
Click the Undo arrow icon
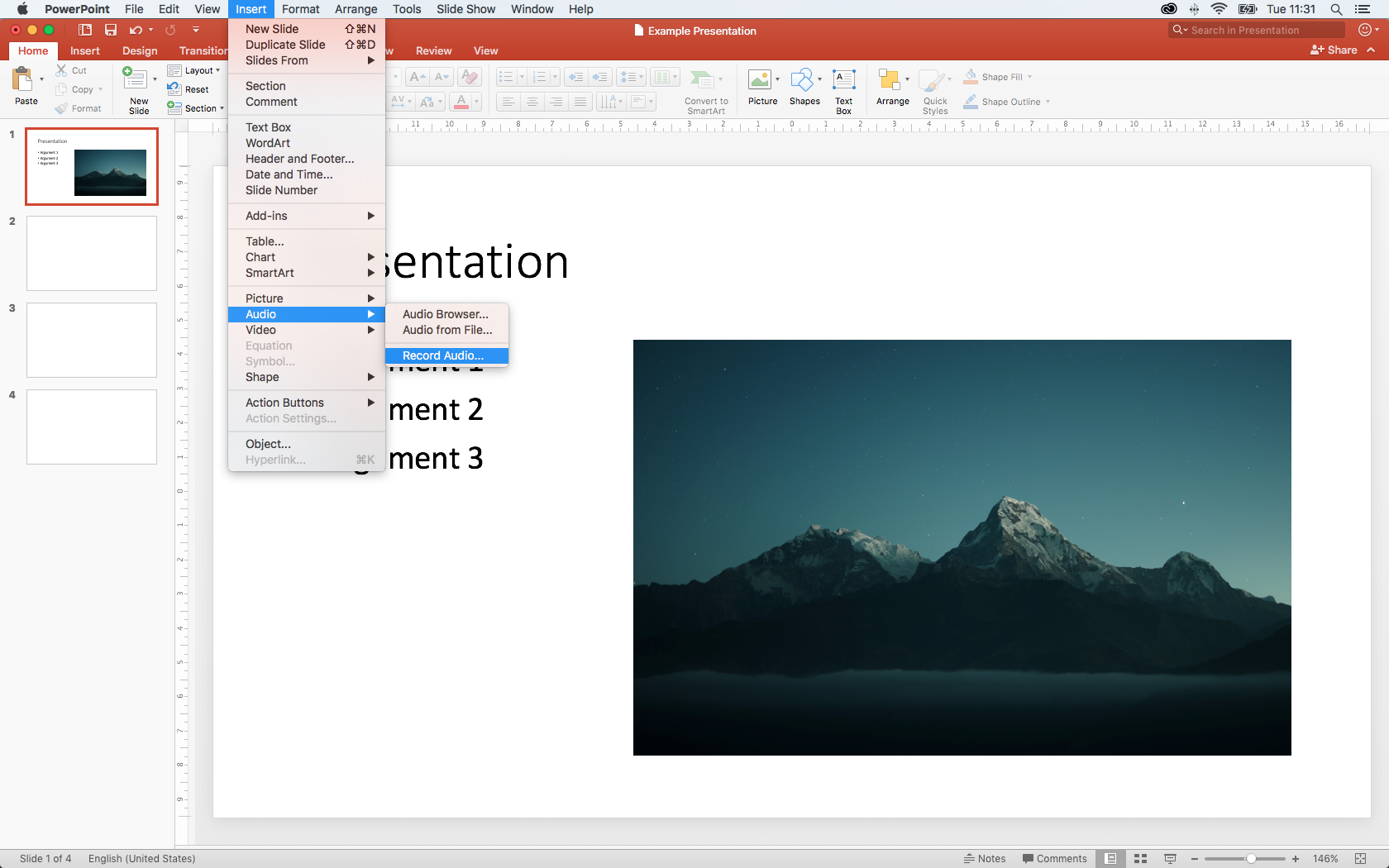coord(136,30)
